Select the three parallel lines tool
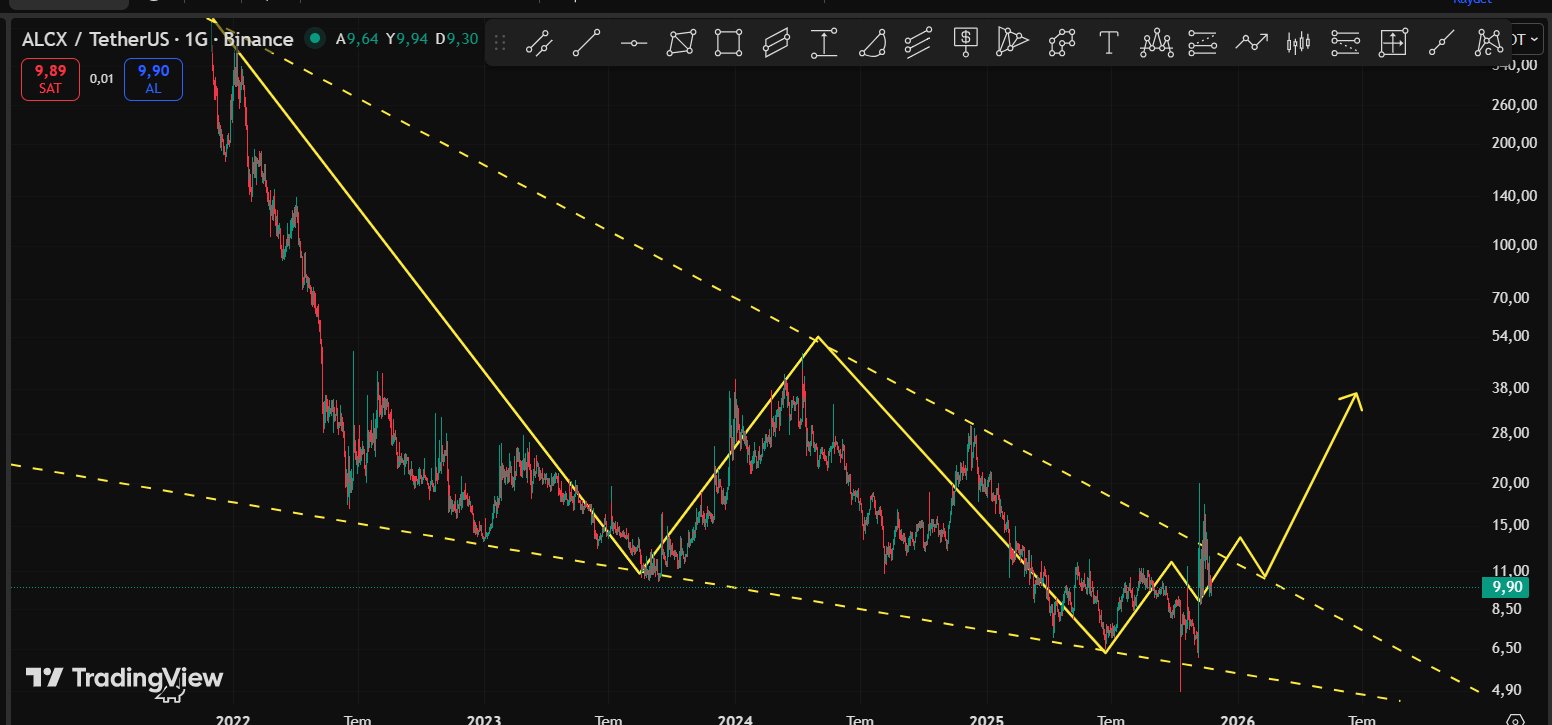This screenshot has height=725, width=1552. pyautogui.click(x=919, y=43)
